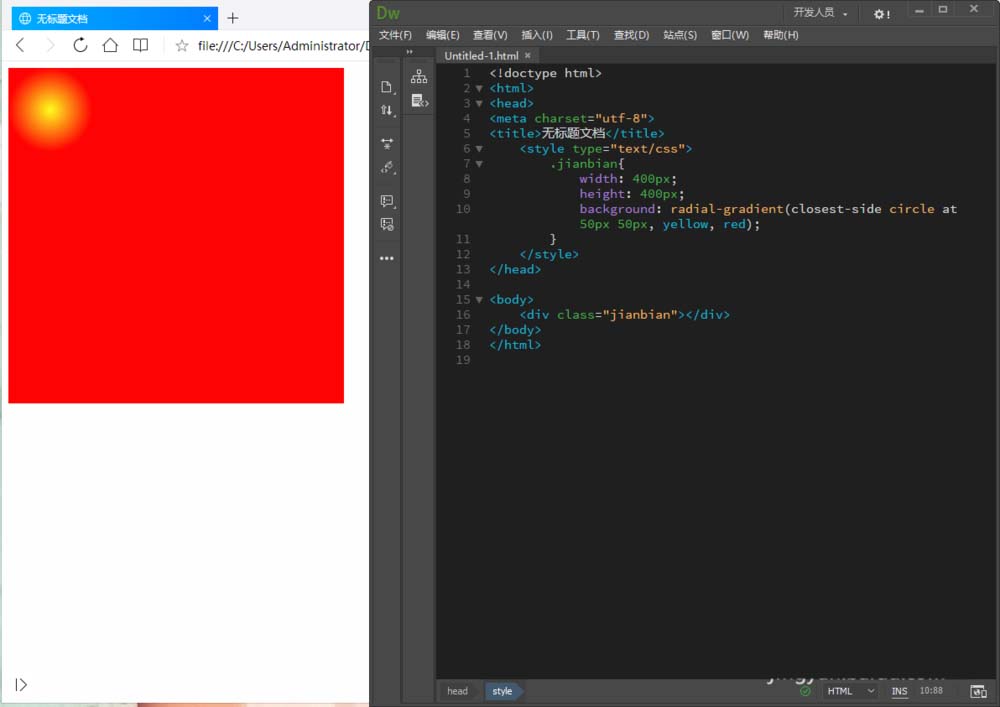This screenshot has width=1000, height=707.
Task: Click the browser Refresh button
Action: (x=80, y=45)
